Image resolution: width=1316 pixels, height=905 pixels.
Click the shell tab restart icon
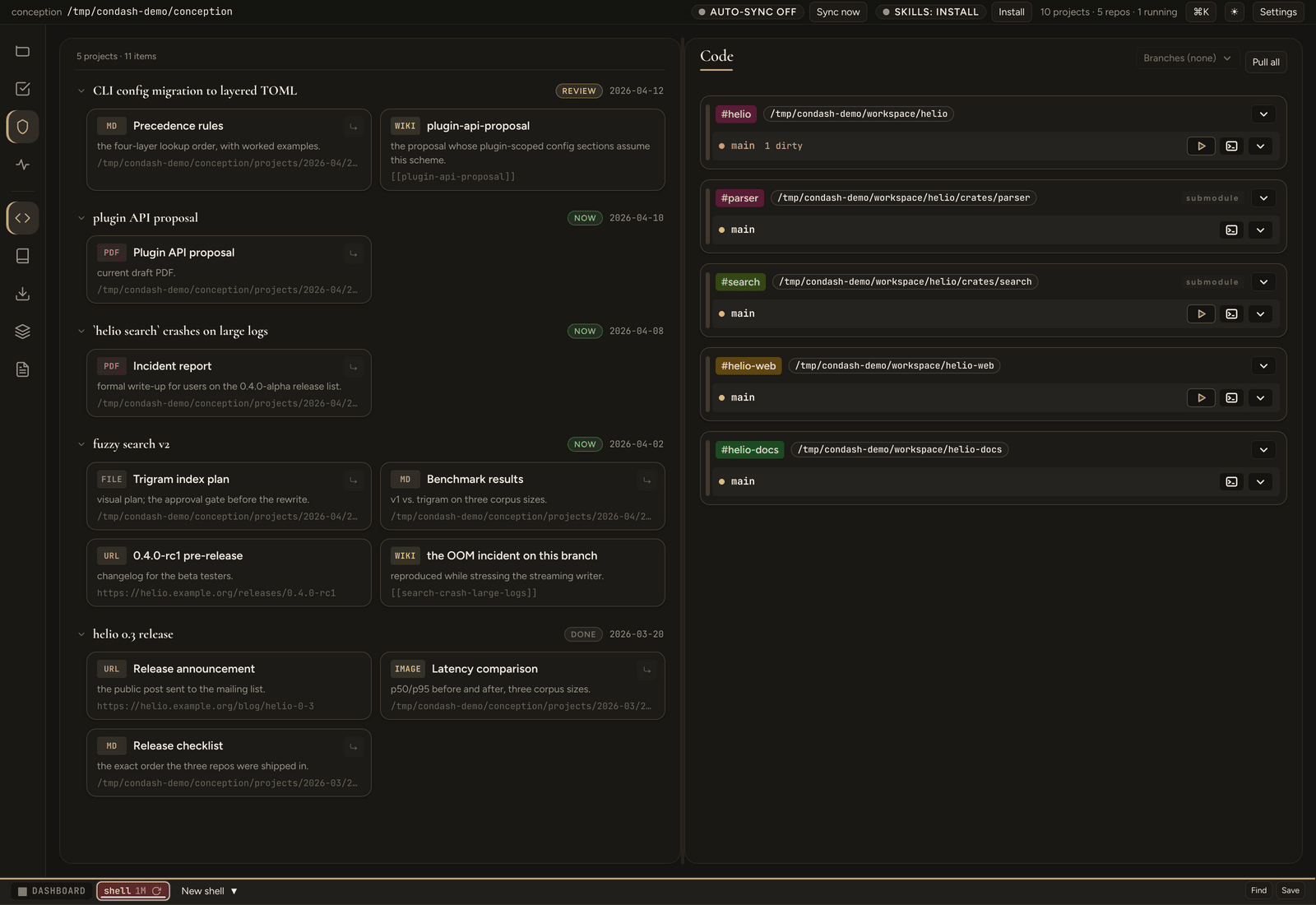click(156, 891)
